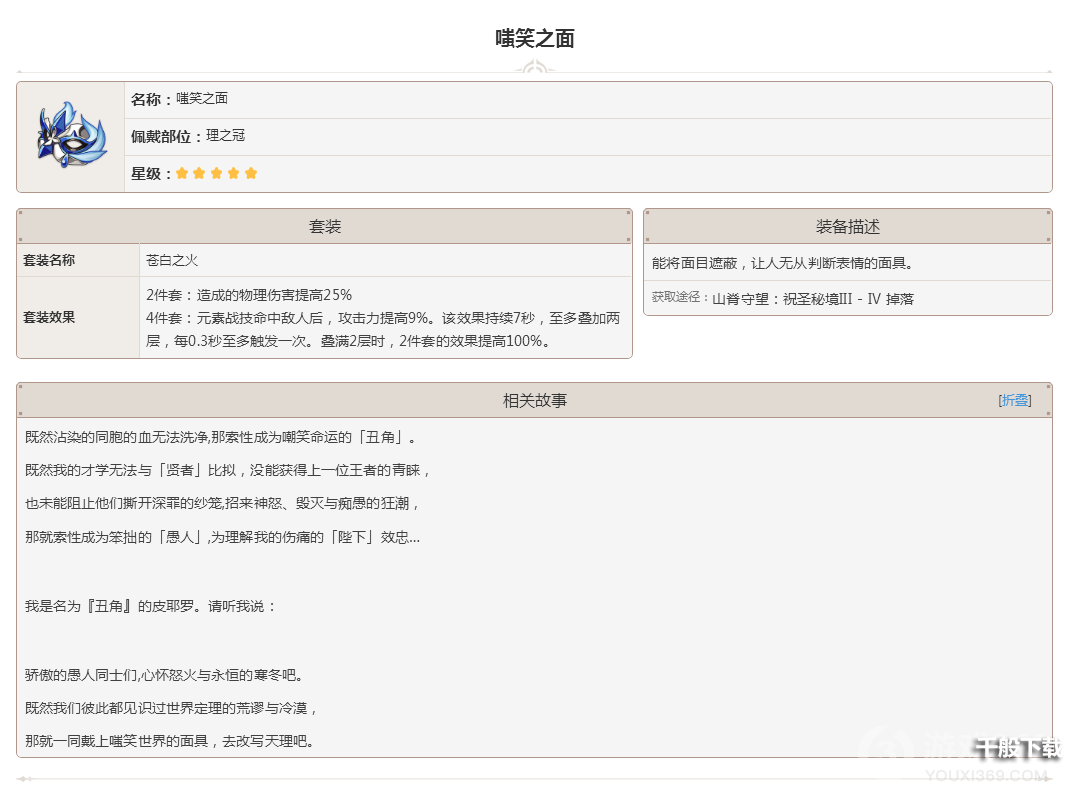The height and width of the screenshot is (792, 1073).
Task: Click the 理之冠 equip slot value
Action: tap(226, 135)
